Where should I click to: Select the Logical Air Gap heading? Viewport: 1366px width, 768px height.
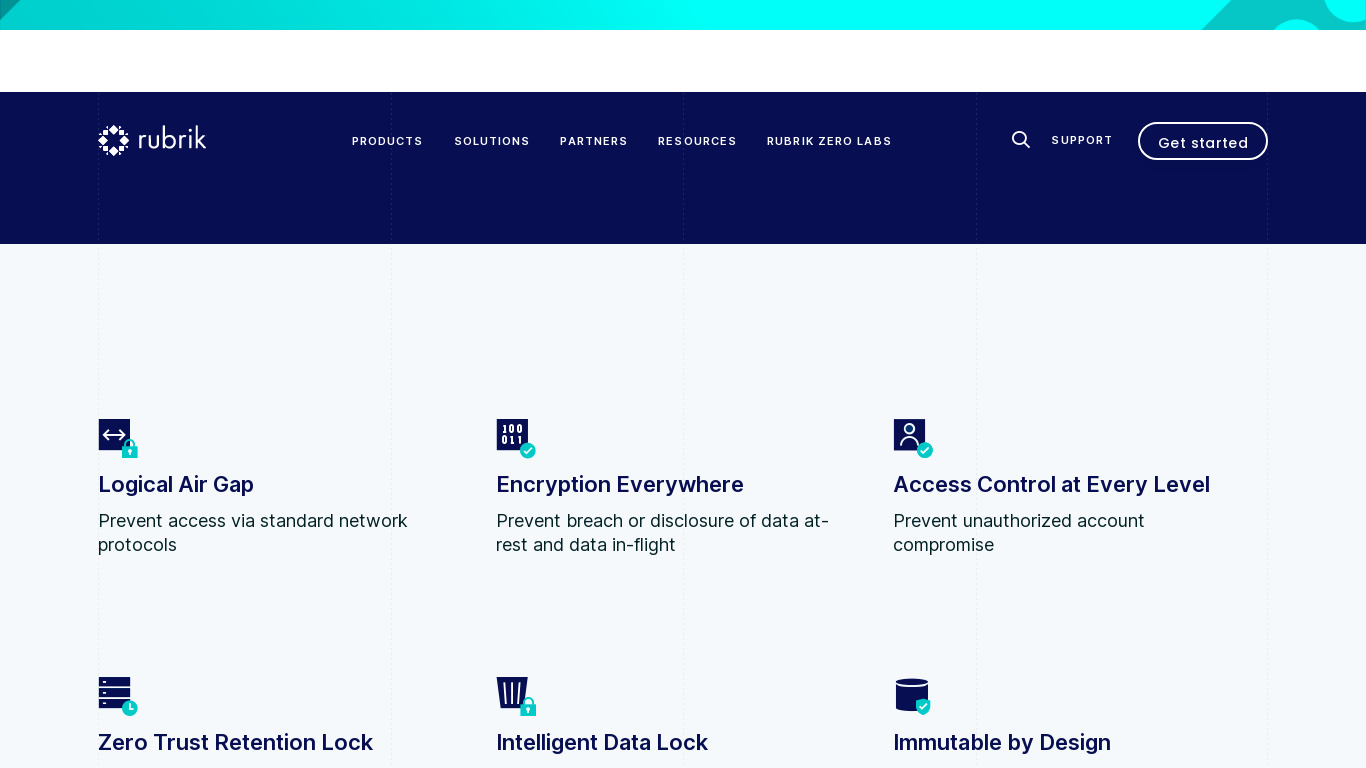[x=176, y=484]
